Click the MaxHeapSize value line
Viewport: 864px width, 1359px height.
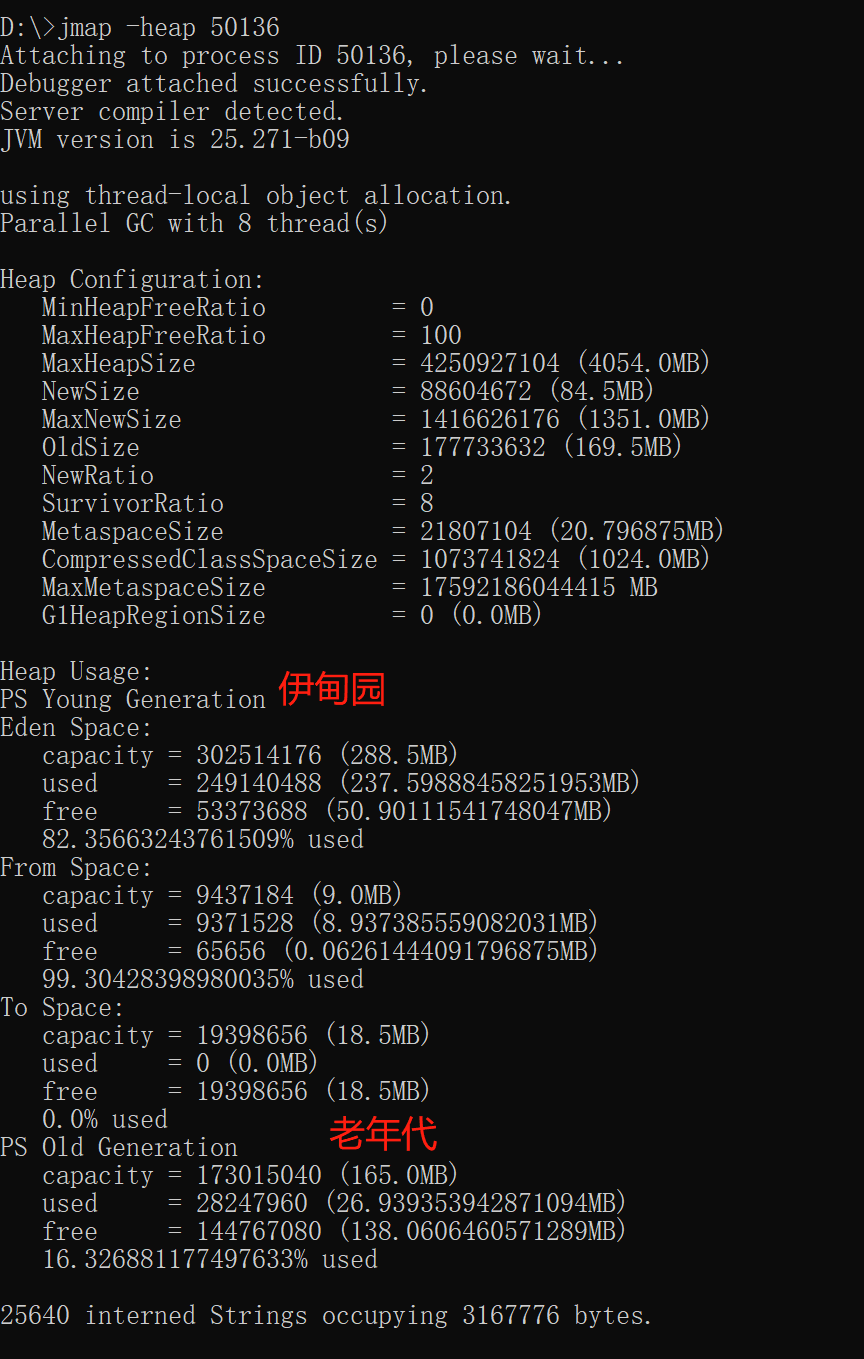click(x=375, y=363)
